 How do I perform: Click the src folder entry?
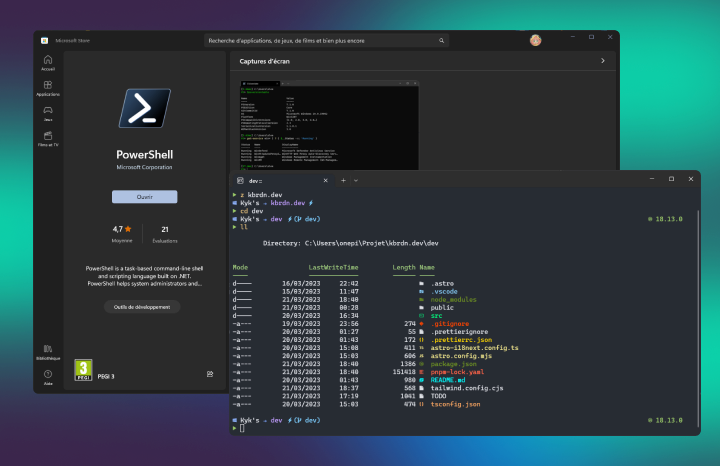[436, 315]
